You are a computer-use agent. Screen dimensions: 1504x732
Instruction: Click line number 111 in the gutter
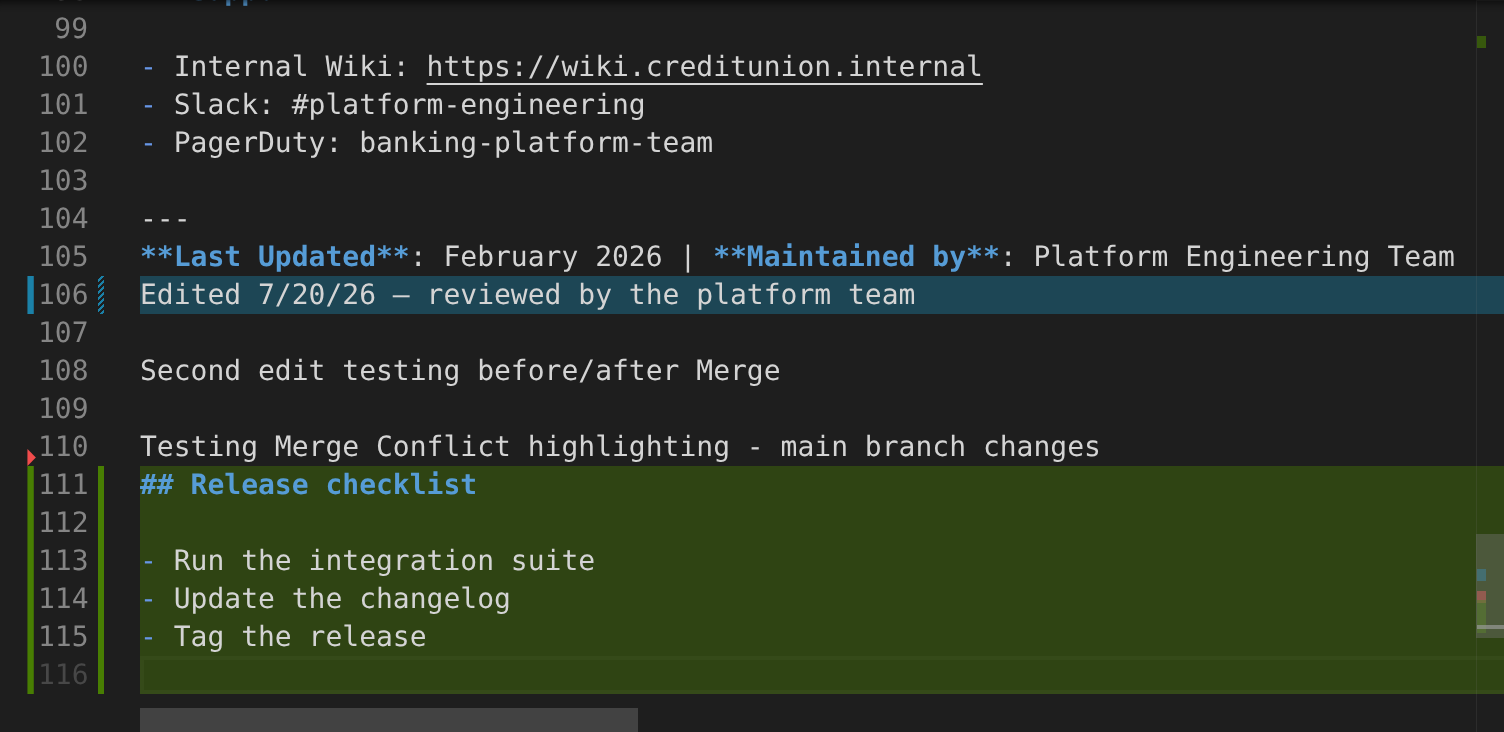(x=64, y=485)
